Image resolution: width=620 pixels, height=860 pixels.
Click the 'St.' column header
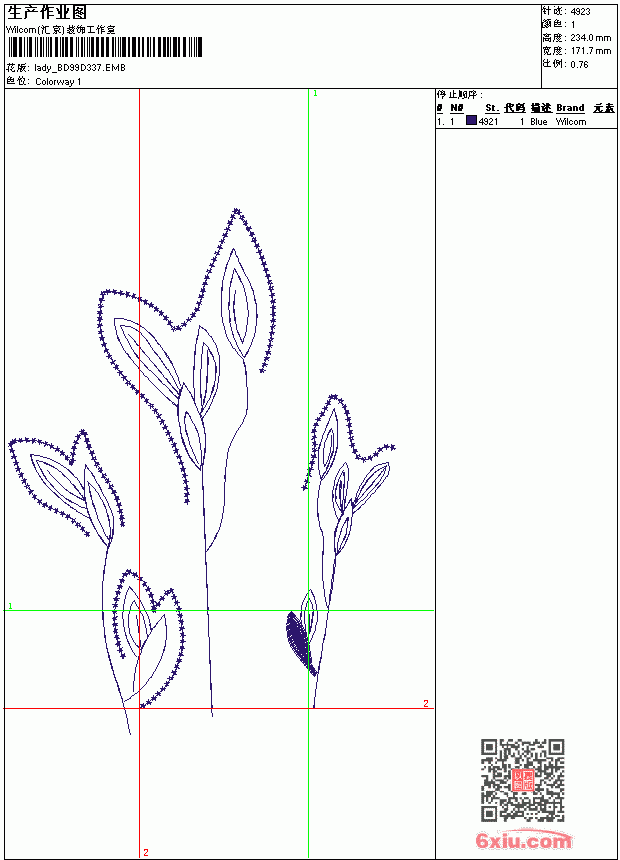[492, 108]
